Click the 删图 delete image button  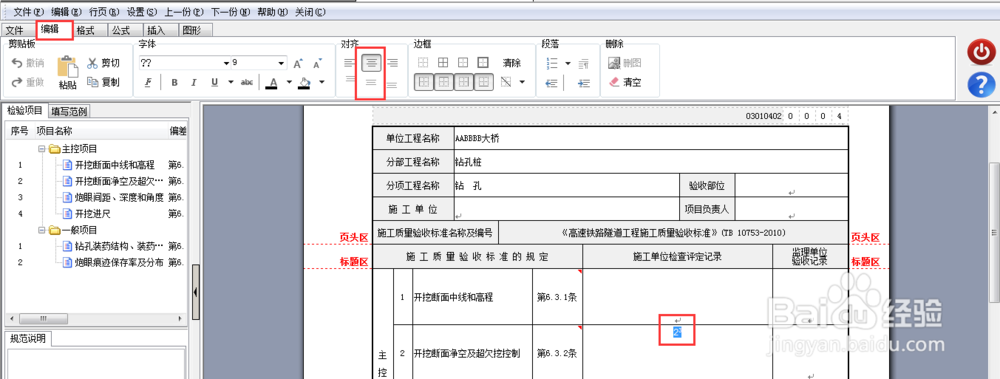click(x=624, y=63)
